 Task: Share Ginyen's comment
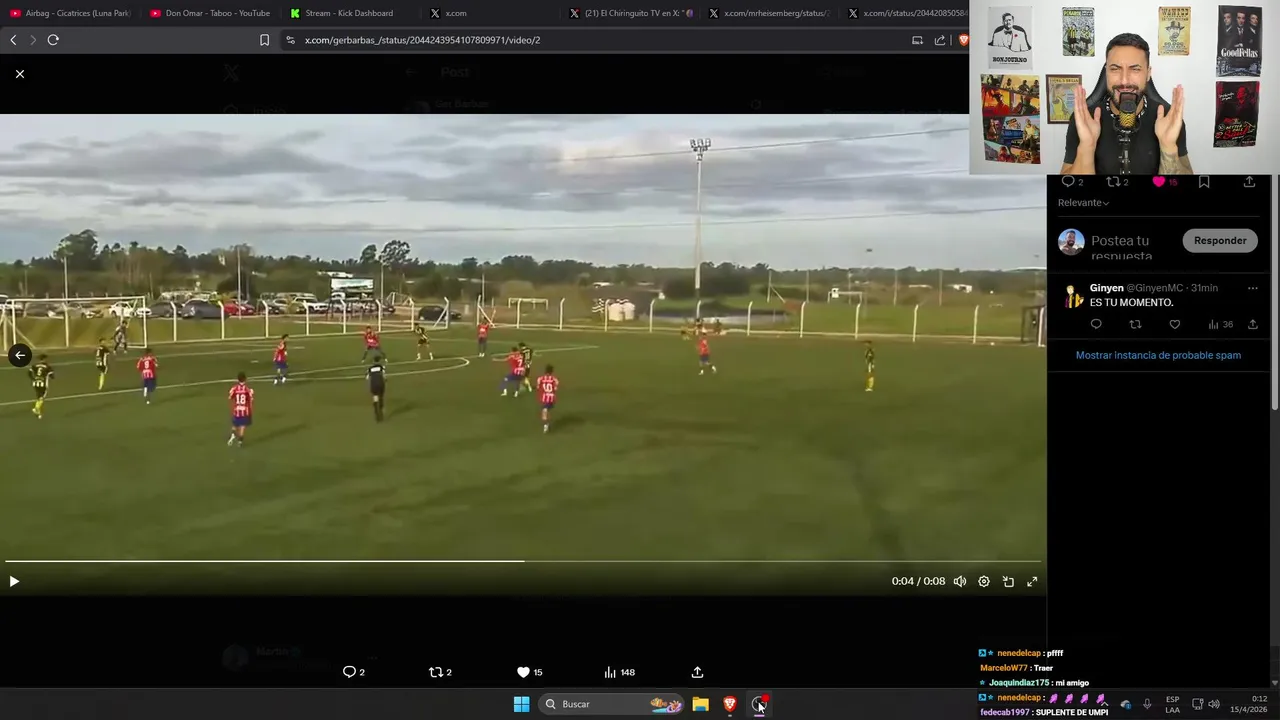(1253, 324)
